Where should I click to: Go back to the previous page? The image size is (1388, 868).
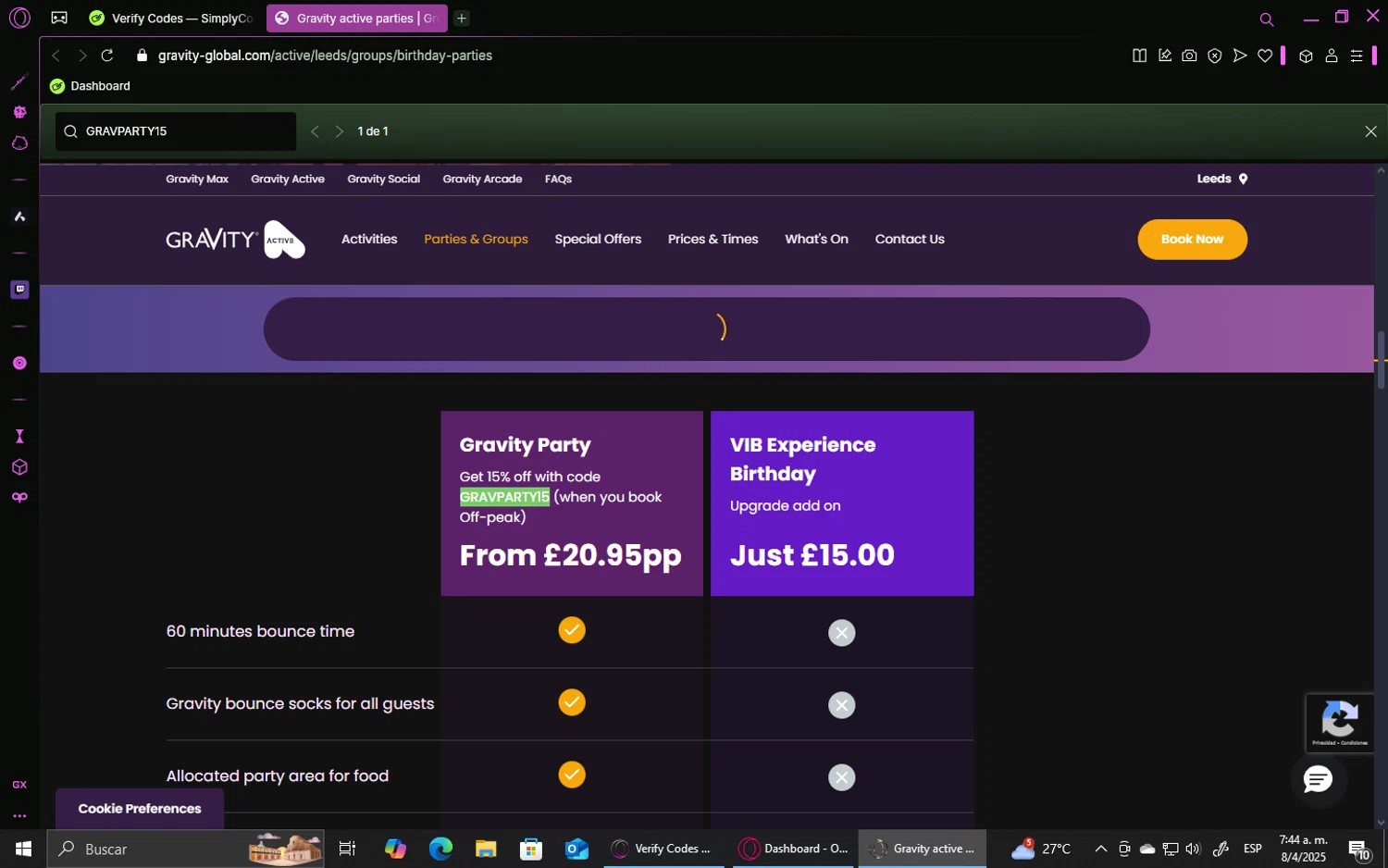[56, 56]
